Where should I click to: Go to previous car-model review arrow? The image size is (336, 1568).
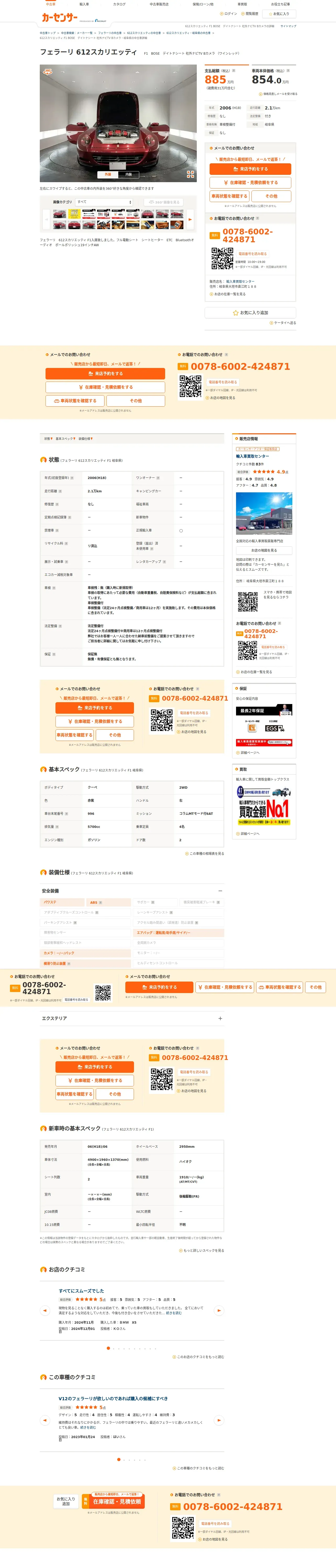pyautogui.click(x=44, y=1421)
